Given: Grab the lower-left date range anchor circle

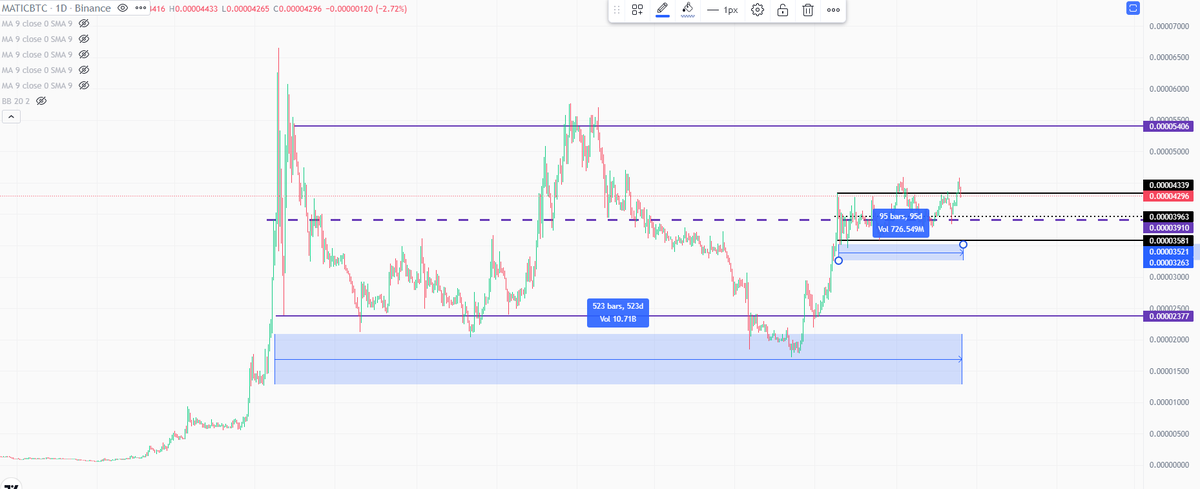Looking at the screenshot, I should coord(838,260).
